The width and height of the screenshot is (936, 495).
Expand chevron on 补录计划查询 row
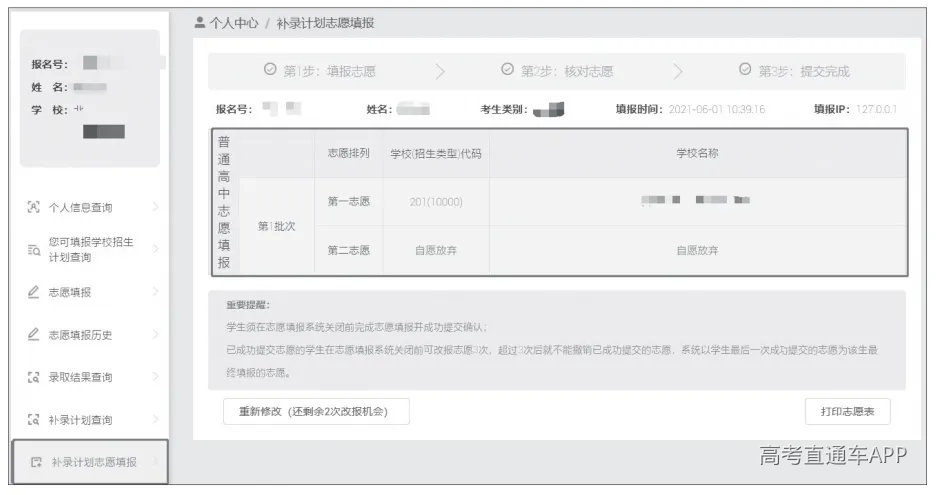(156, 419)
